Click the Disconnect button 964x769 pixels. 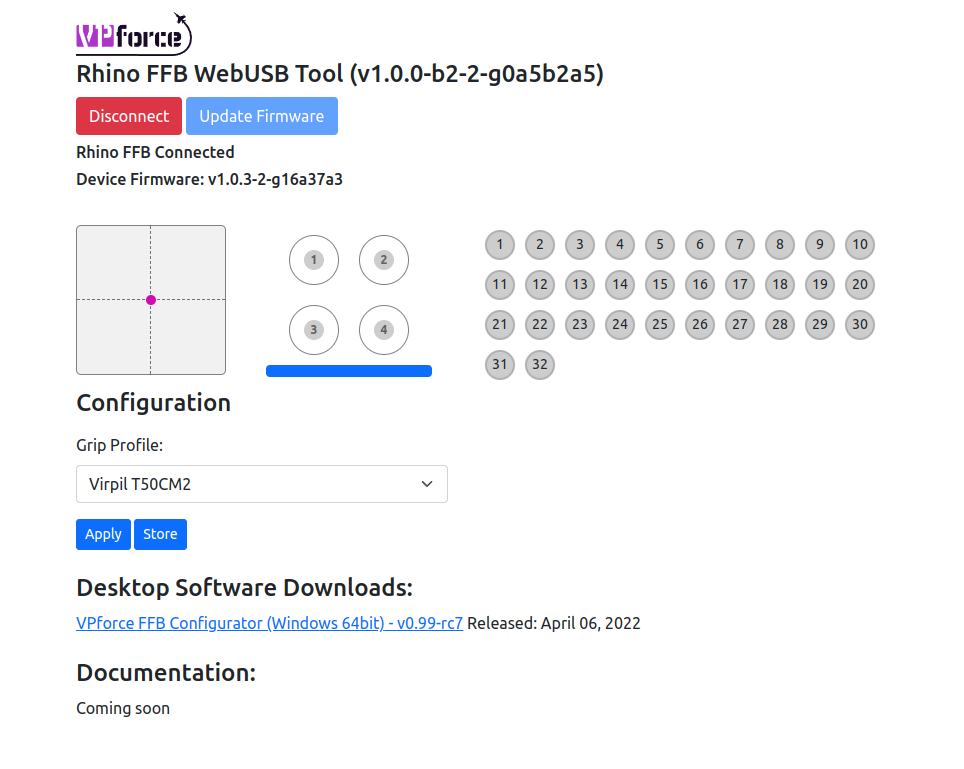click(x=129, y=116)
